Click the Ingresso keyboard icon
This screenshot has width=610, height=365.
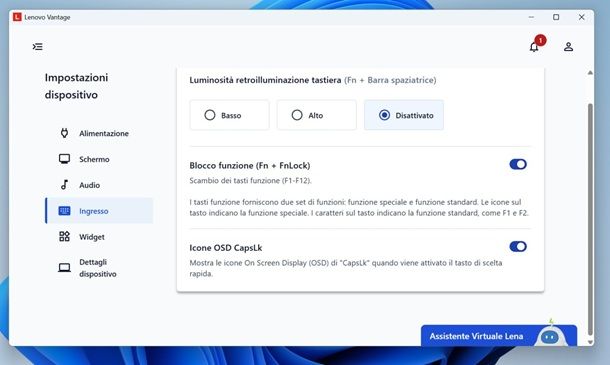(x=65, y=211)
